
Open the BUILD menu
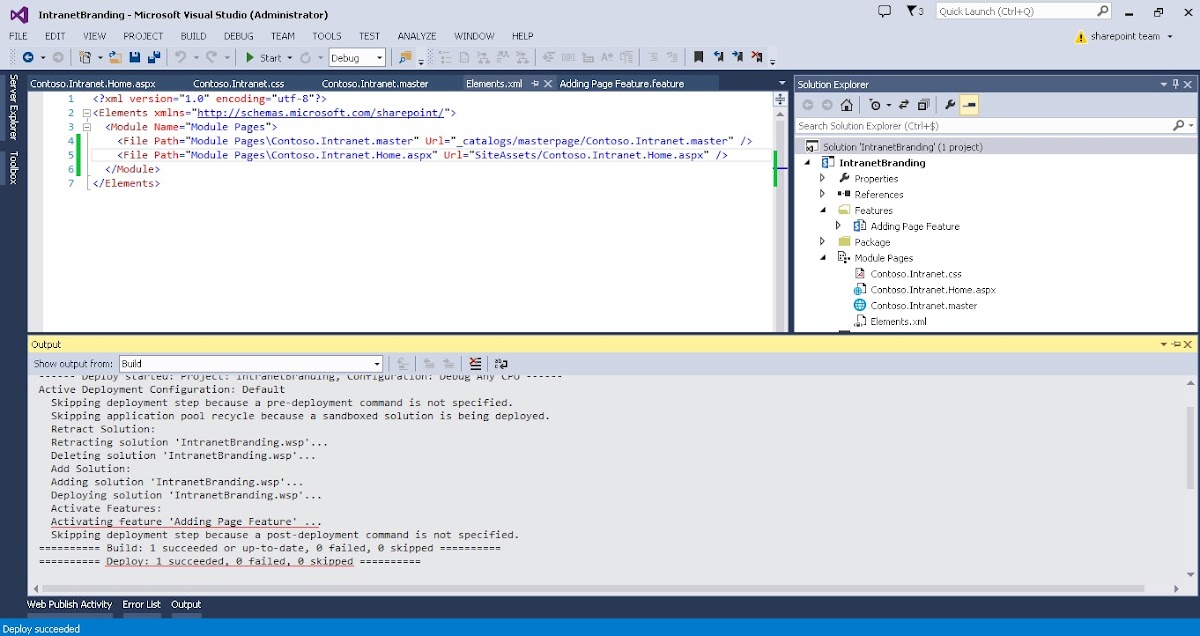pyautogui.click(x=193, y=36)
